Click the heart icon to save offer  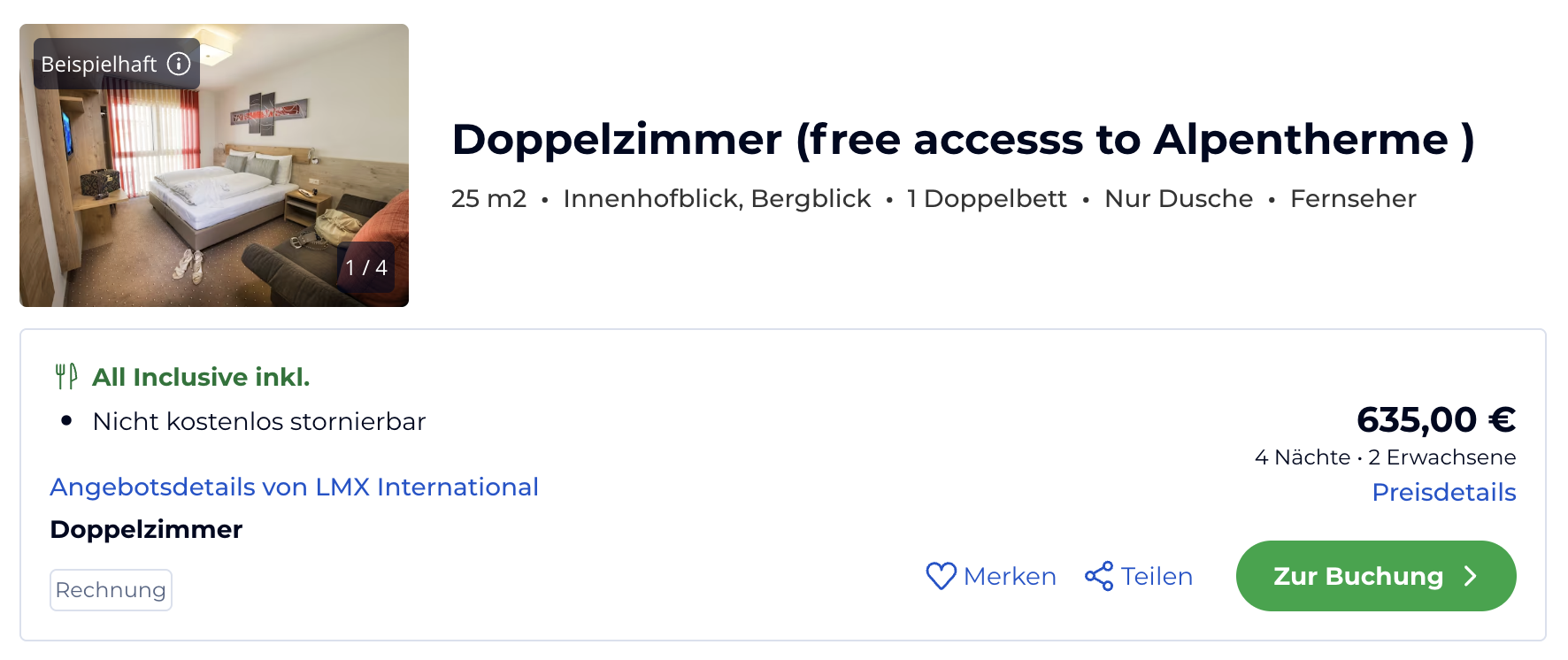[941, 576]
